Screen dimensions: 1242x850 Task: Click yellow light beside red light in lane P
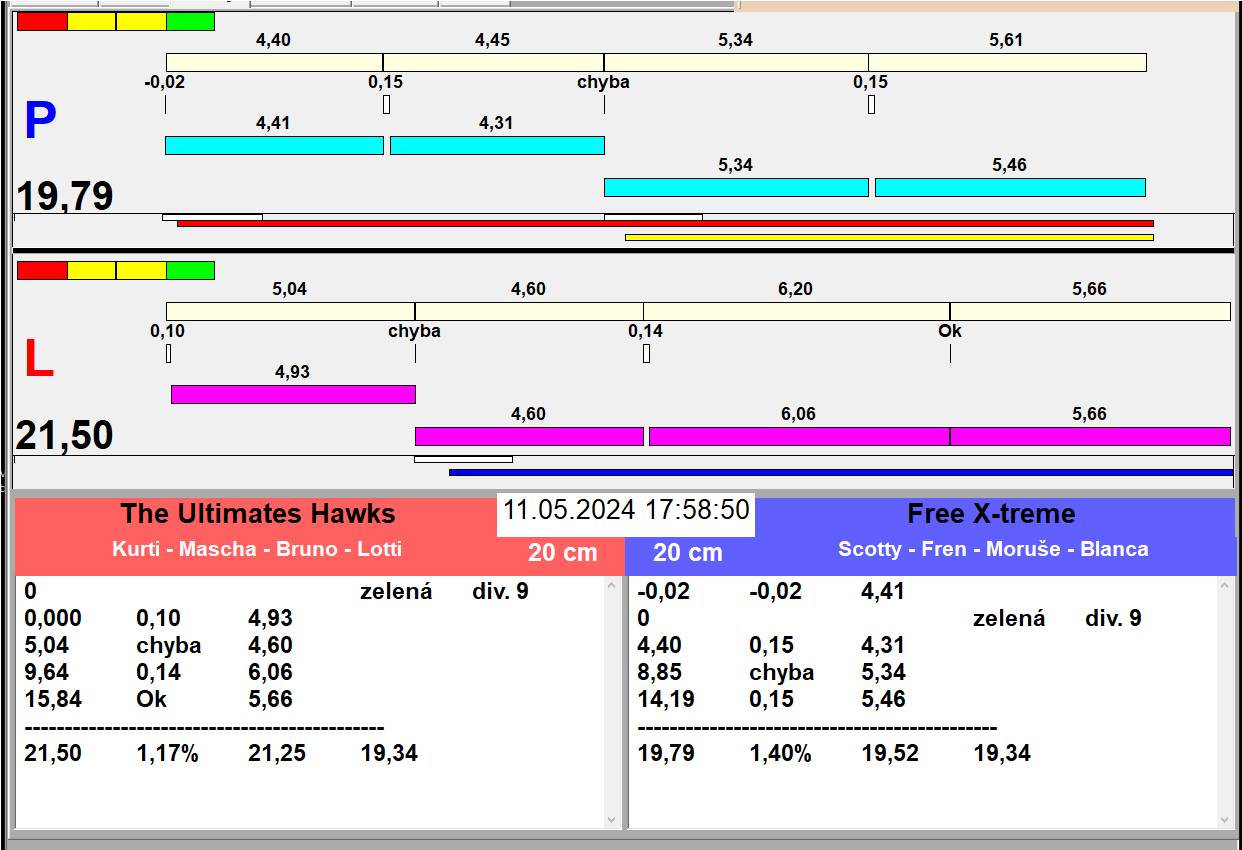(x=91, y=21)
